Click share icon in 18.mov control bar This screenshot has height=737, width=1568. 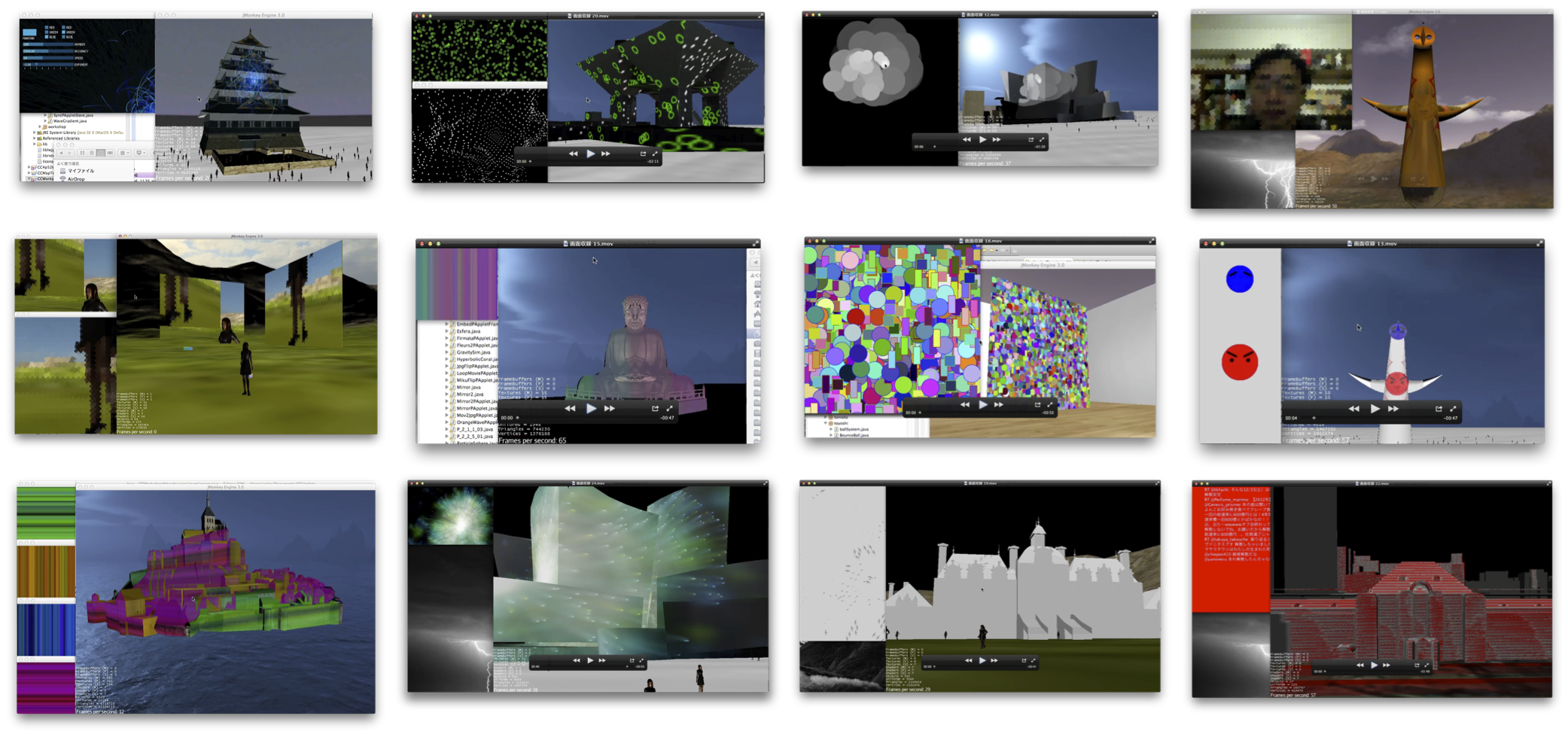coord(1037,404)
